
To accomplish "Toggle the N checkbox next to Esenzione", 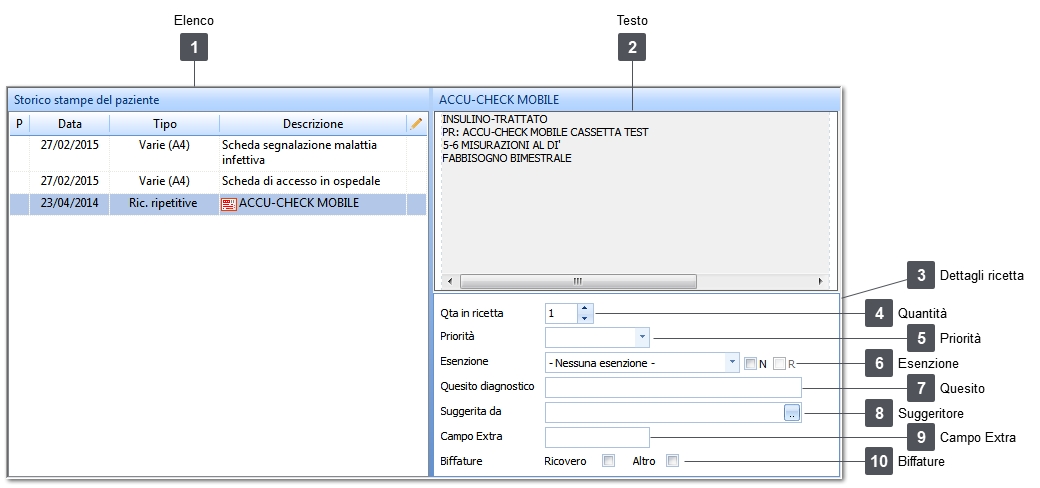I will (750, 363).
